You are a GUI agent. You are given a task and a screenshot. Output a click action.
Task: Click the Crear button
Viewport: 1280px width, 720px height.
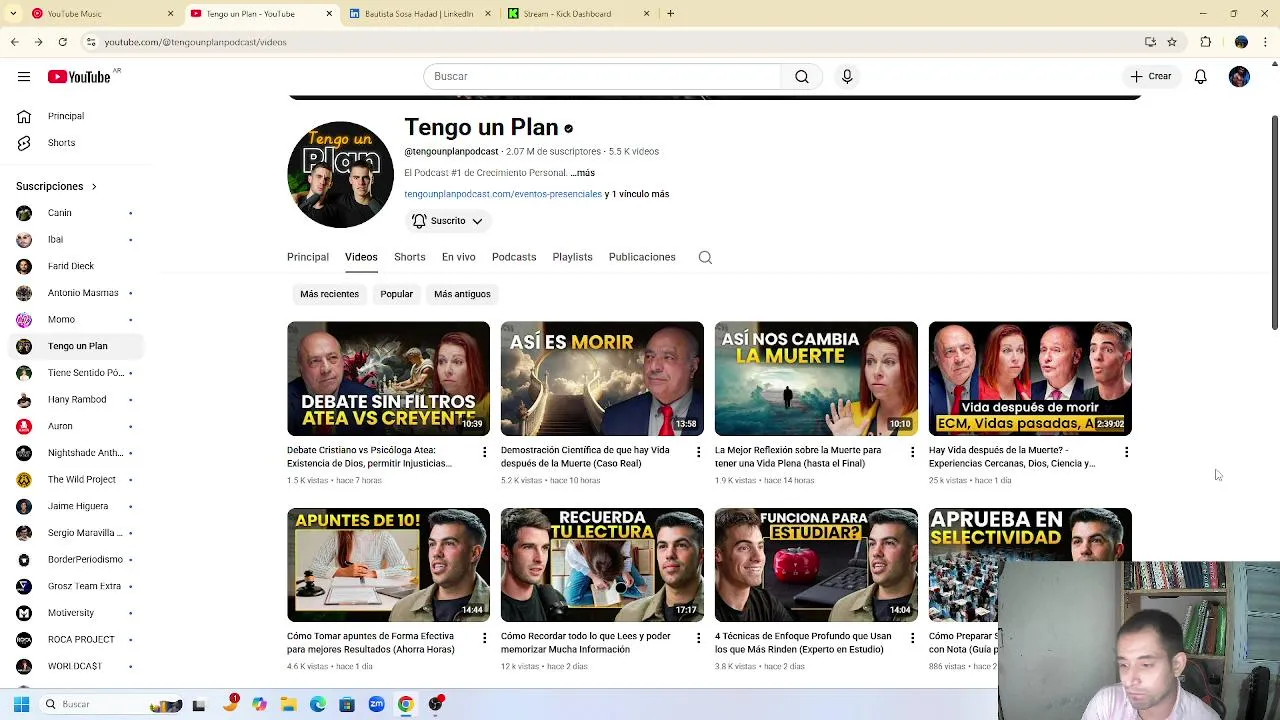click(1151, 76)
